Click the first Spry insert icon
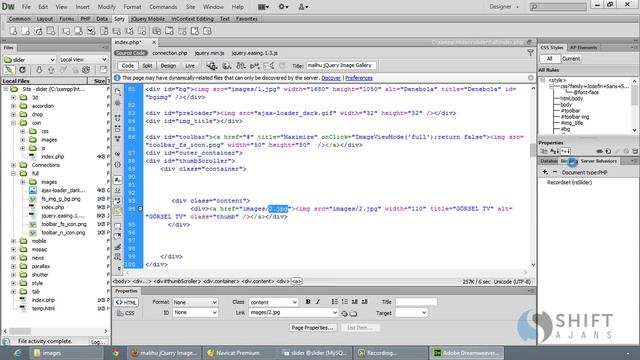 click(x=13, y=31)
